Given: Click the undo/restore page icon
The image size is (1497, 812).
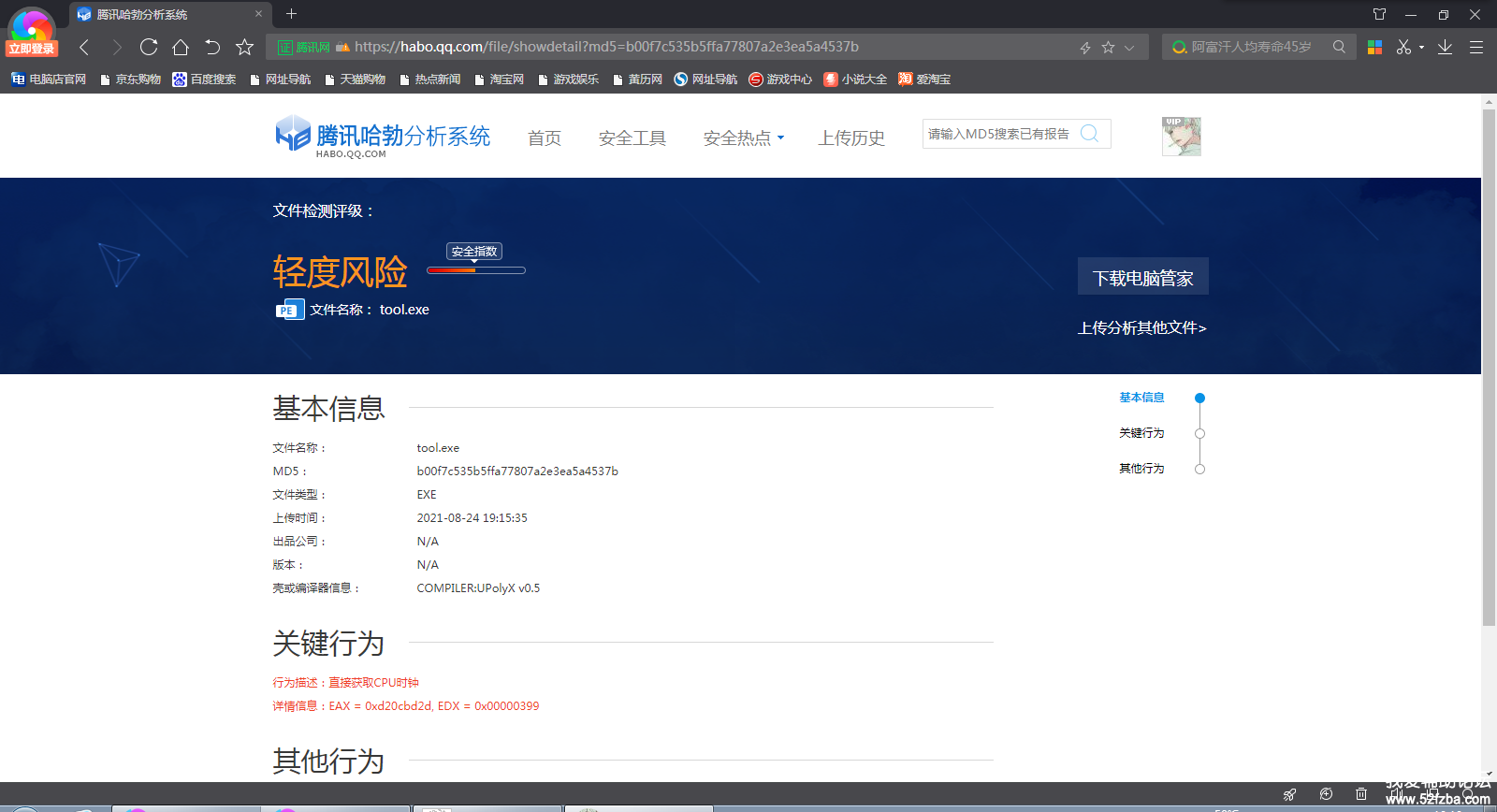Looking at the screenshot, I should (212, 47).
